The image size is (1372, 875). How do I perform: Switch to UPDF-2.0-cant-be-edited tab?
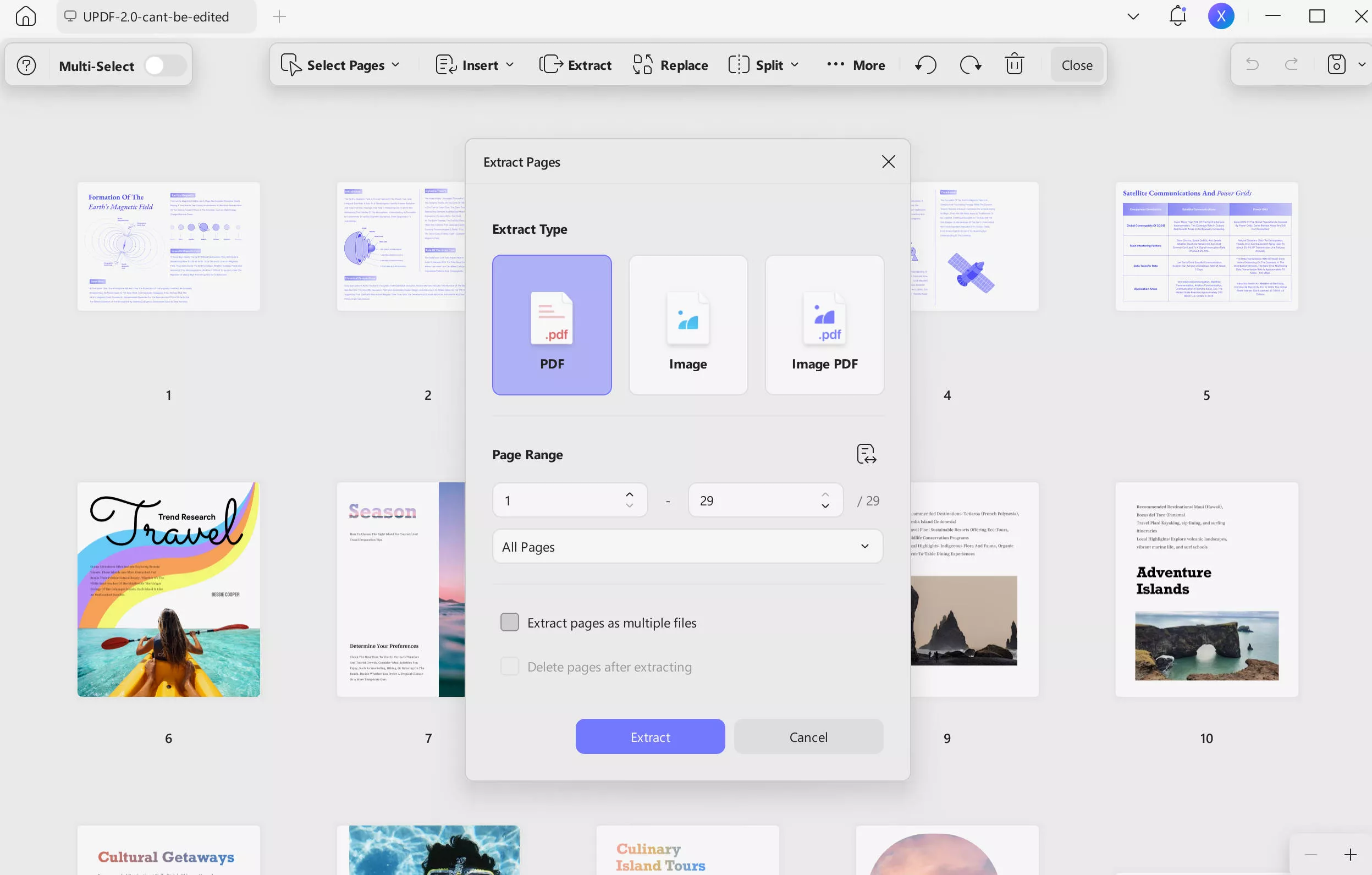156,16
